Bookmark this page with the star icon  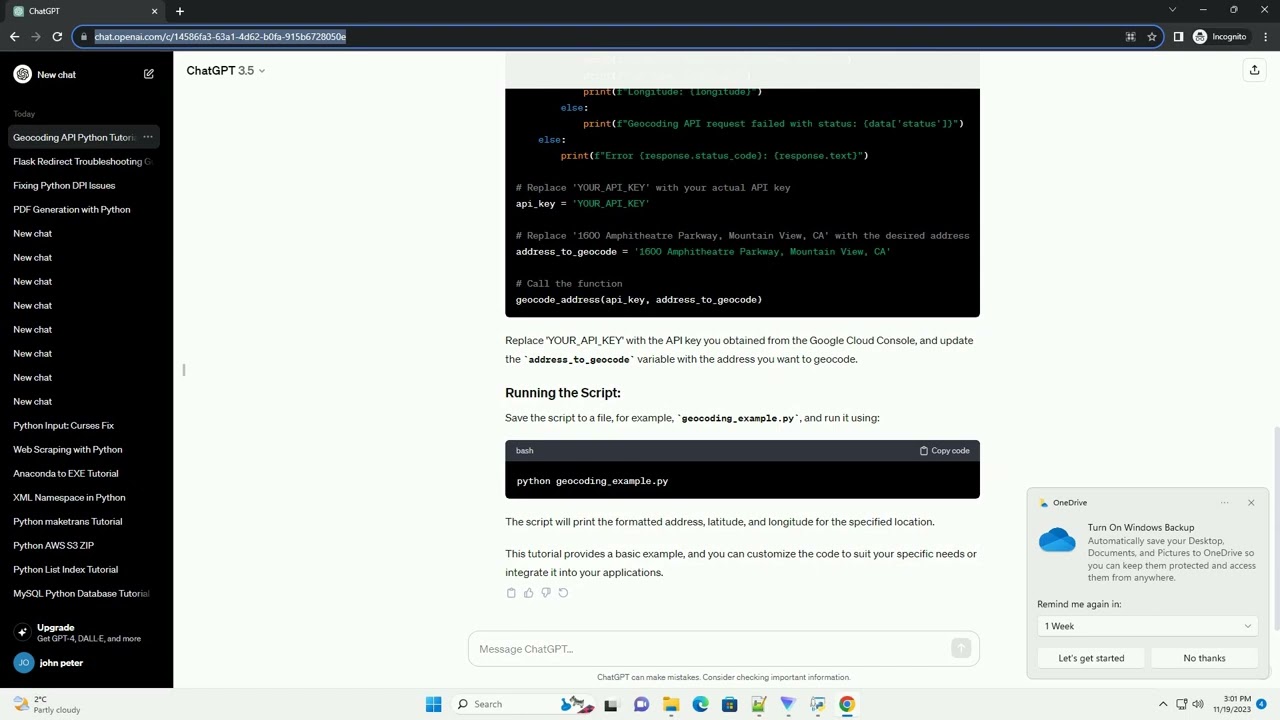1152,37
